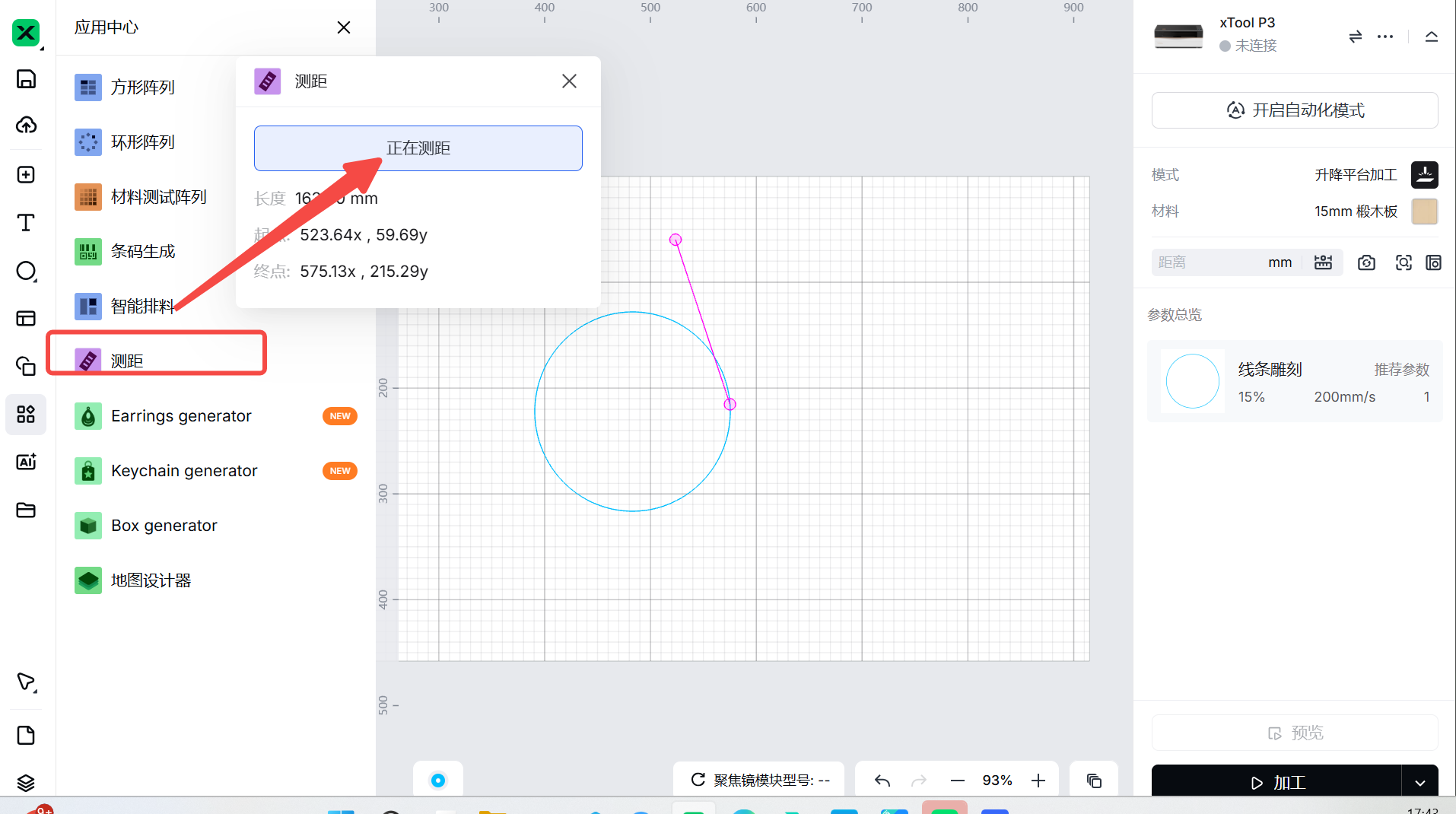The image size is (1456, 814).
Task: Toggle the 正在测距 measuring button
Action: pyautogui.click(x=418, y=148)
